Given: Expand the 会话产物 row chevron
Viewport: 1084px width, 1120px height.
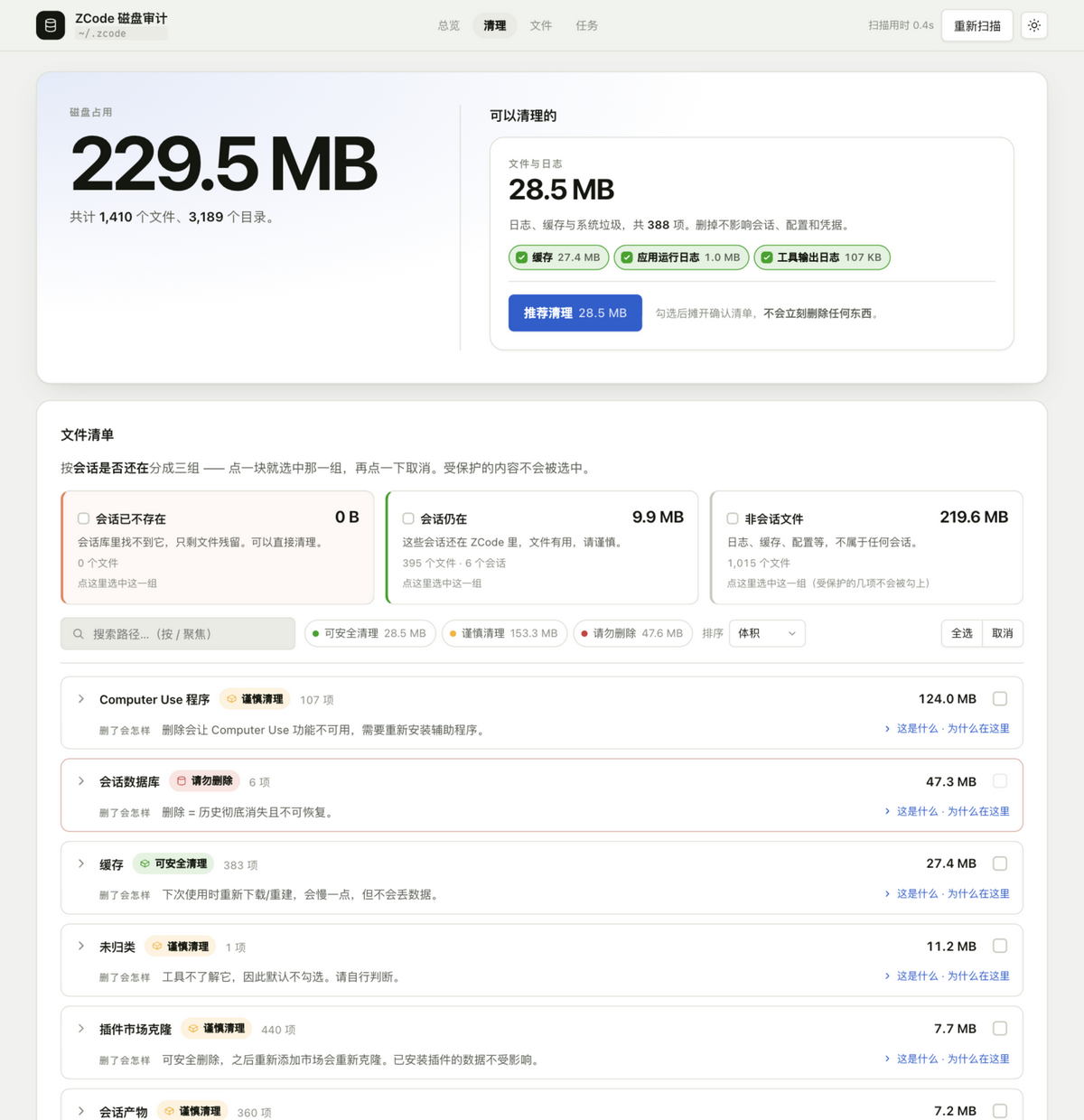Looking at the screenshot, I should (x=81, y=1111).
